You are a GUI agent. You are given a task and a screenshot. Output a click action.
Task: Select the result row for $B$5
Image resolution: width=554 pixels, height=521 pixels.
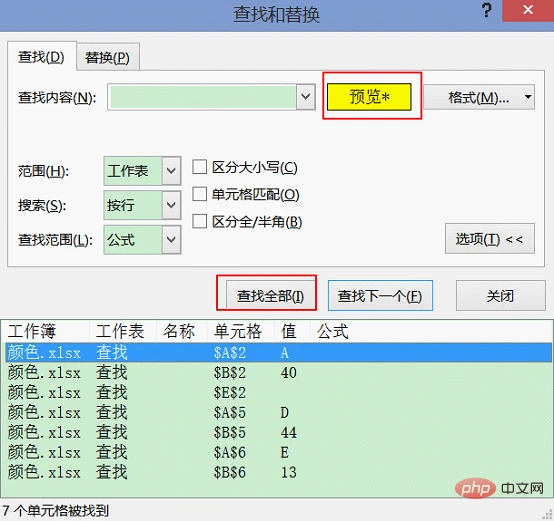coord(278,432)
